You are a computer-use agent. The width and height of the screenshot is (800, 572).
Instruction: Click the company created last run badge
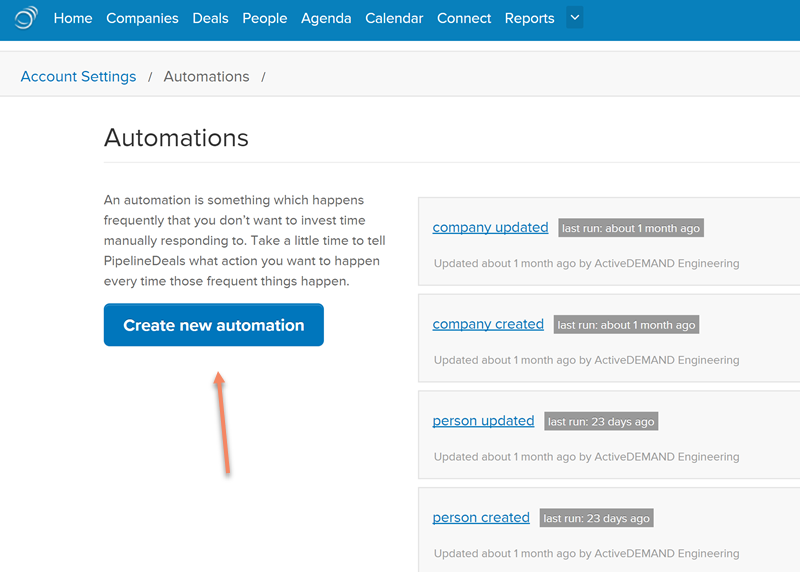626,325
